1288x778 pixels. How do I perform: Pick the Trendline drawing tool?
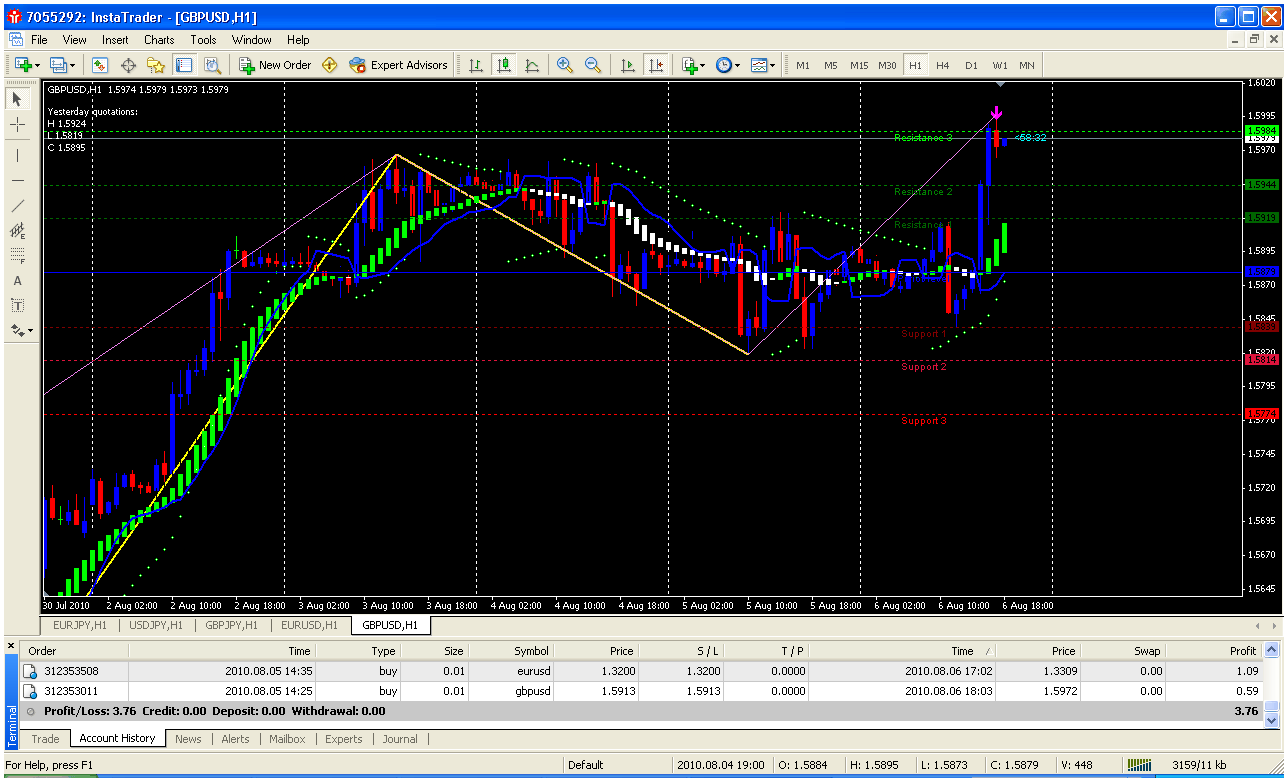[x=17, y=206]
